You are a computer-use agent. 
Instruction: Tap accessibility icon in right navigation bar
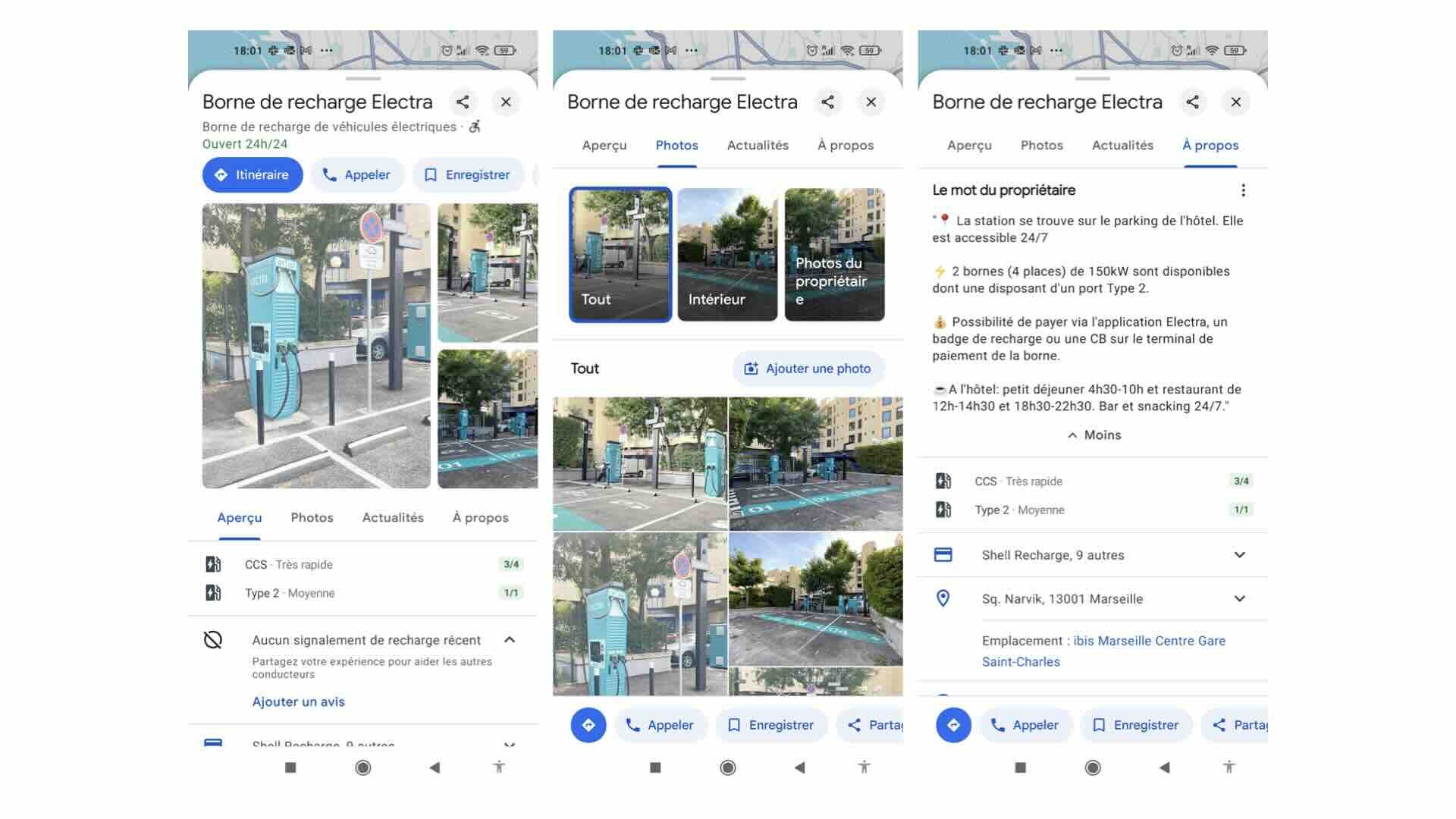click(x=1229, y=767)
